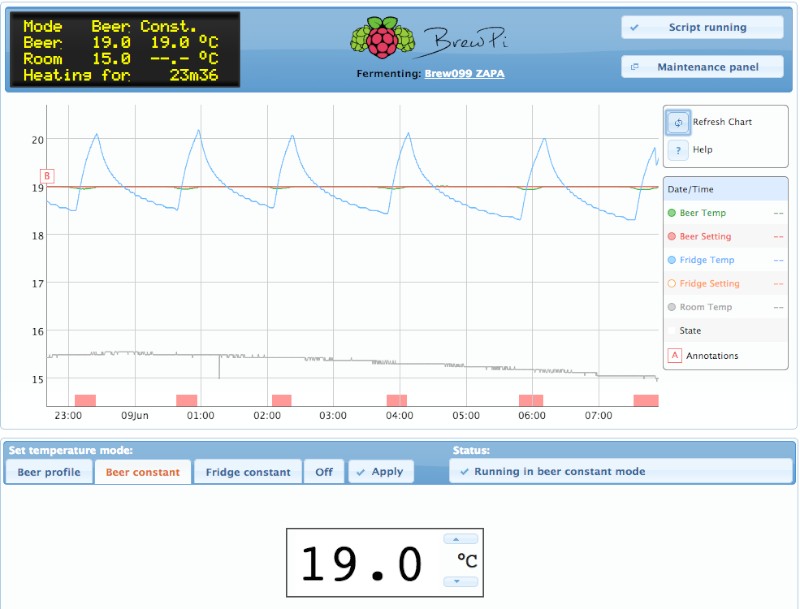
Task: Toggle Room Temp series gray dot
Action: [x=671, y=307]
